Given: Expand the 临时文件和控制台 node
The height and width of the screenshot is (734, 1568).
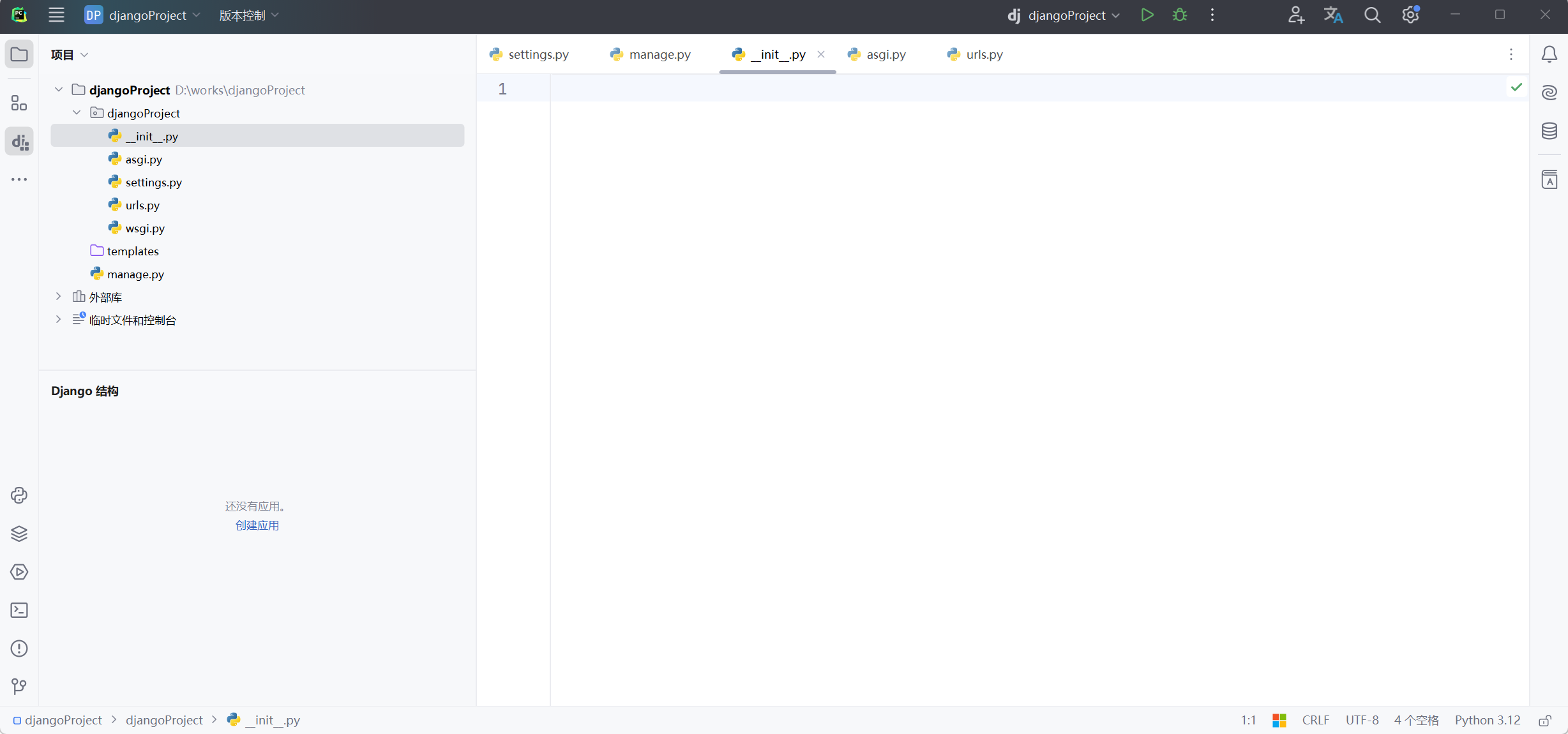Looking at the screenshot, I should 59,319.
